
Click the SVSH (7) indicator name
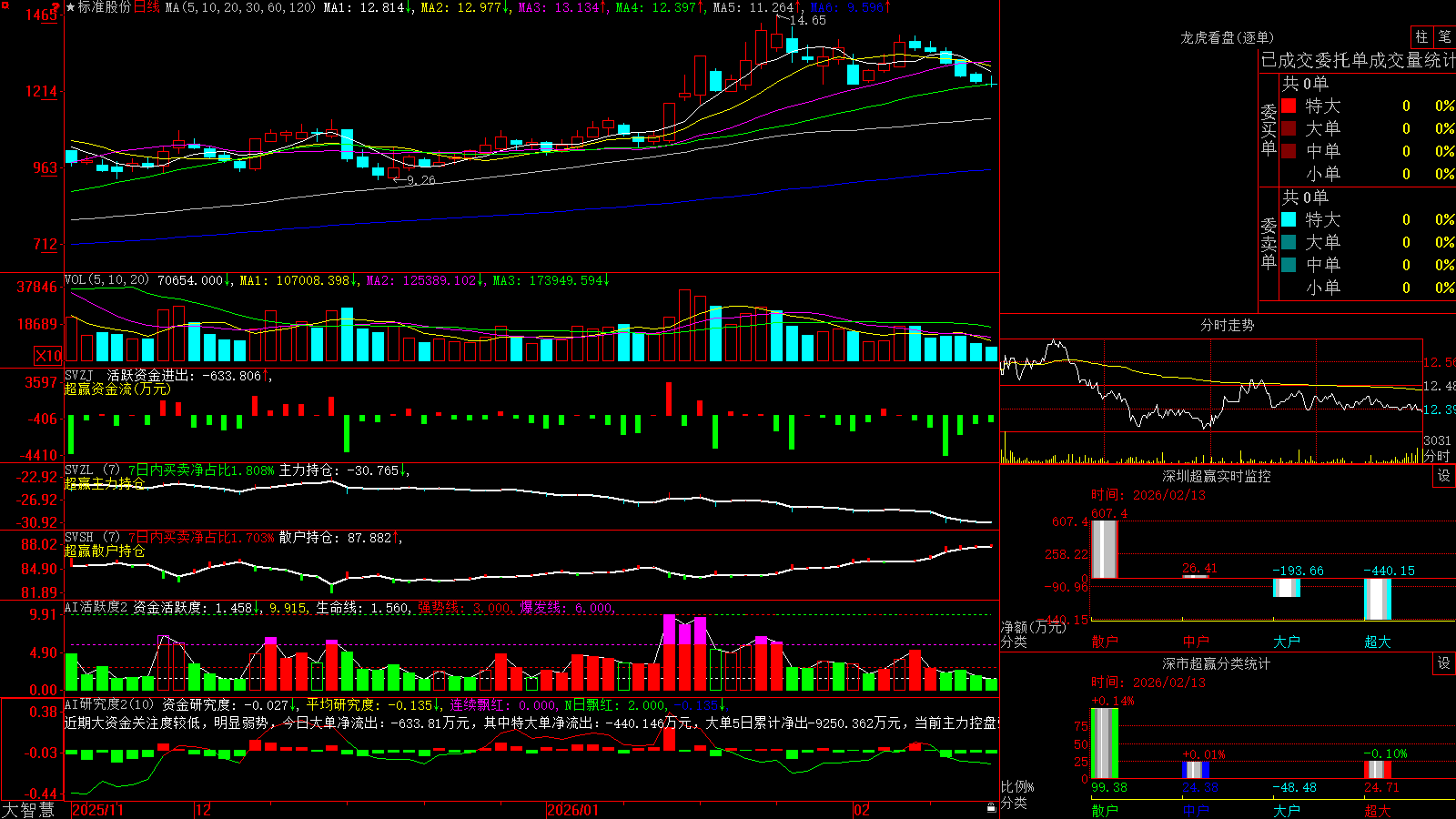tap(93, 538)
